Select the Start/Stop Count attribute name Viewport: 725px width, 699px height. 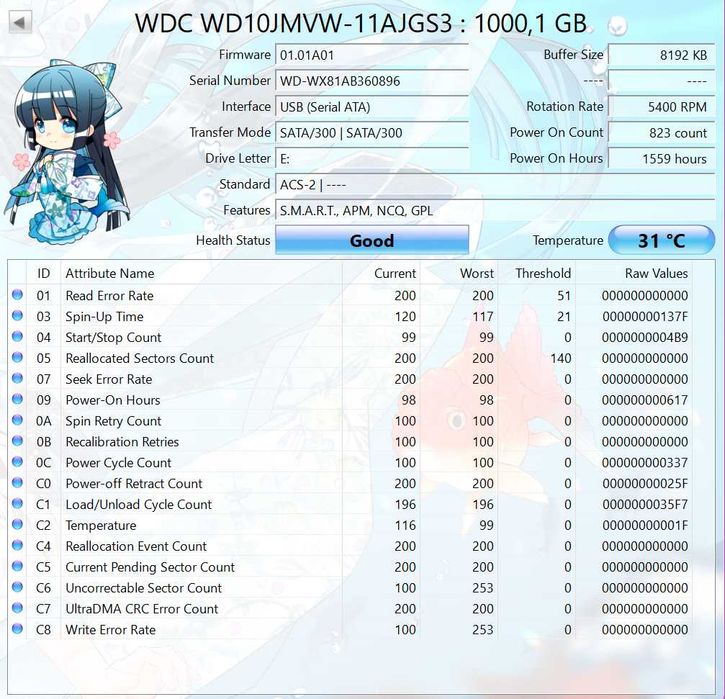point(113,337)
